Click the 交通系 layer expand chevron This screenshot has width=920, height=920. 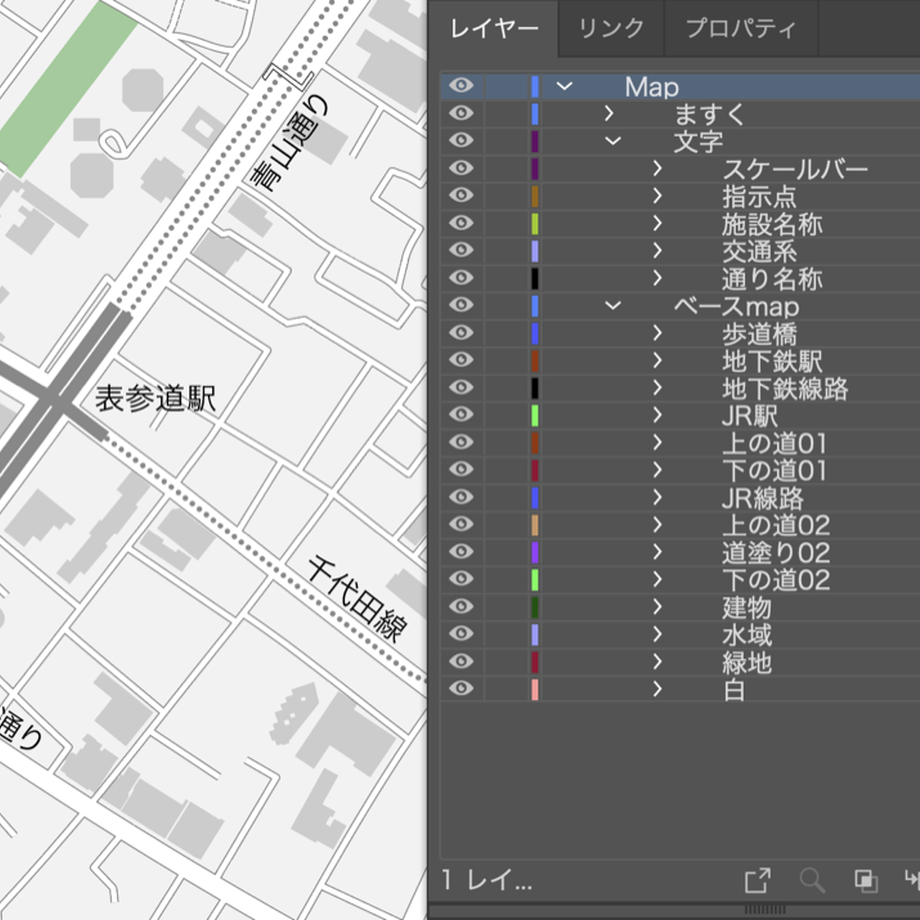coord(658,251)
